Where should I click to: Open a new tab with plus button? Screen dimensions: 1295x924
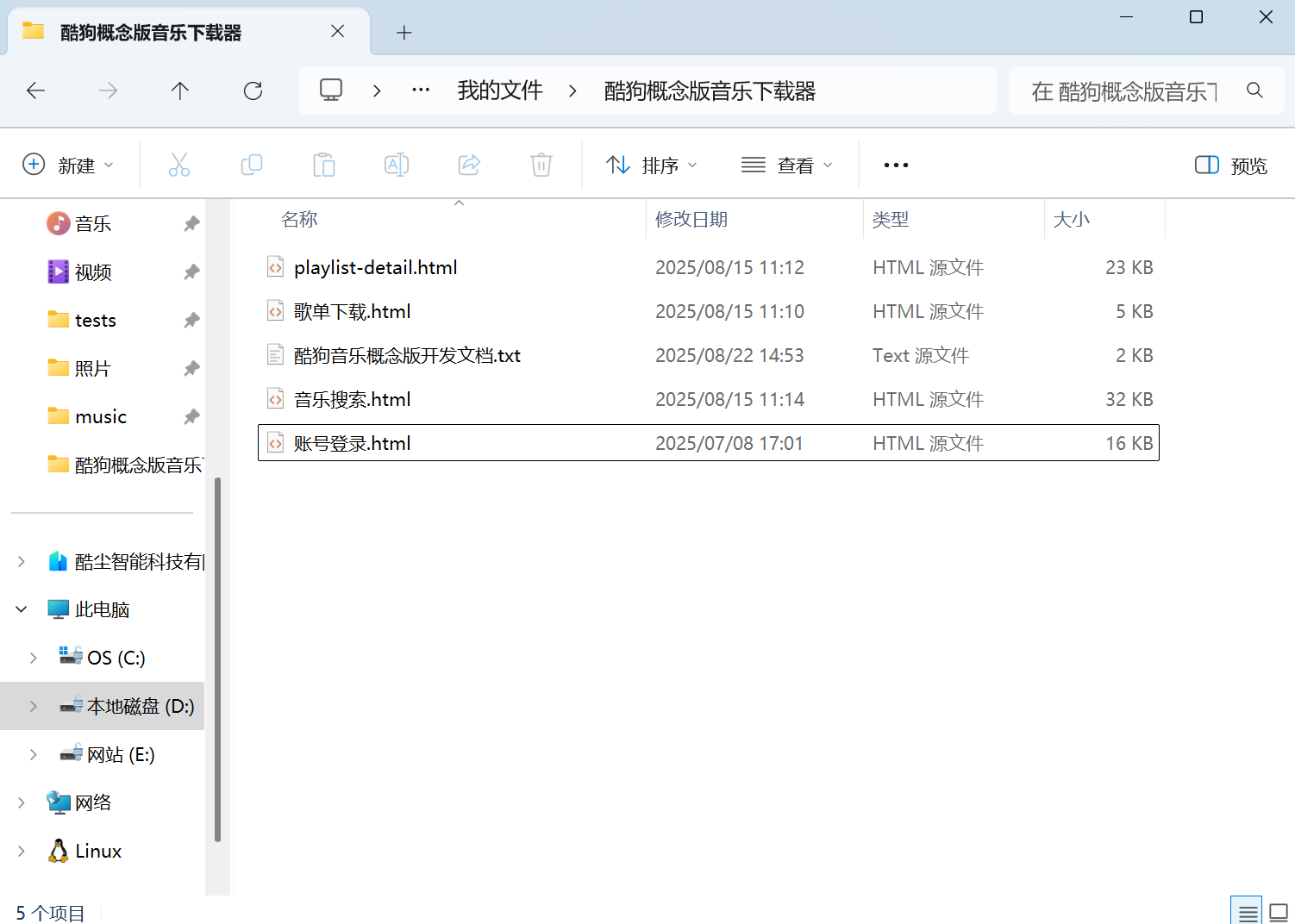(x=404, y=33)
